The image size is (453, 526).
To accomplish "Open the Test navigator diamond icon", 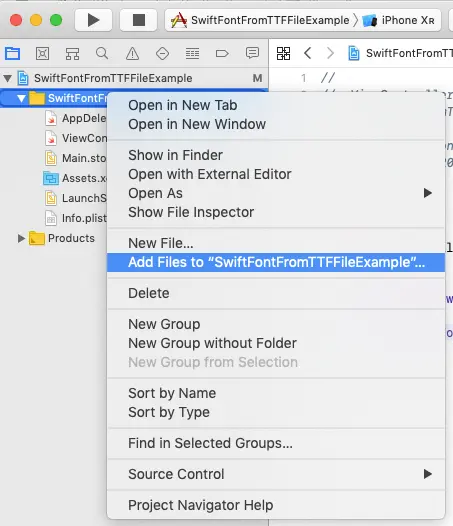I will (162, 53).
